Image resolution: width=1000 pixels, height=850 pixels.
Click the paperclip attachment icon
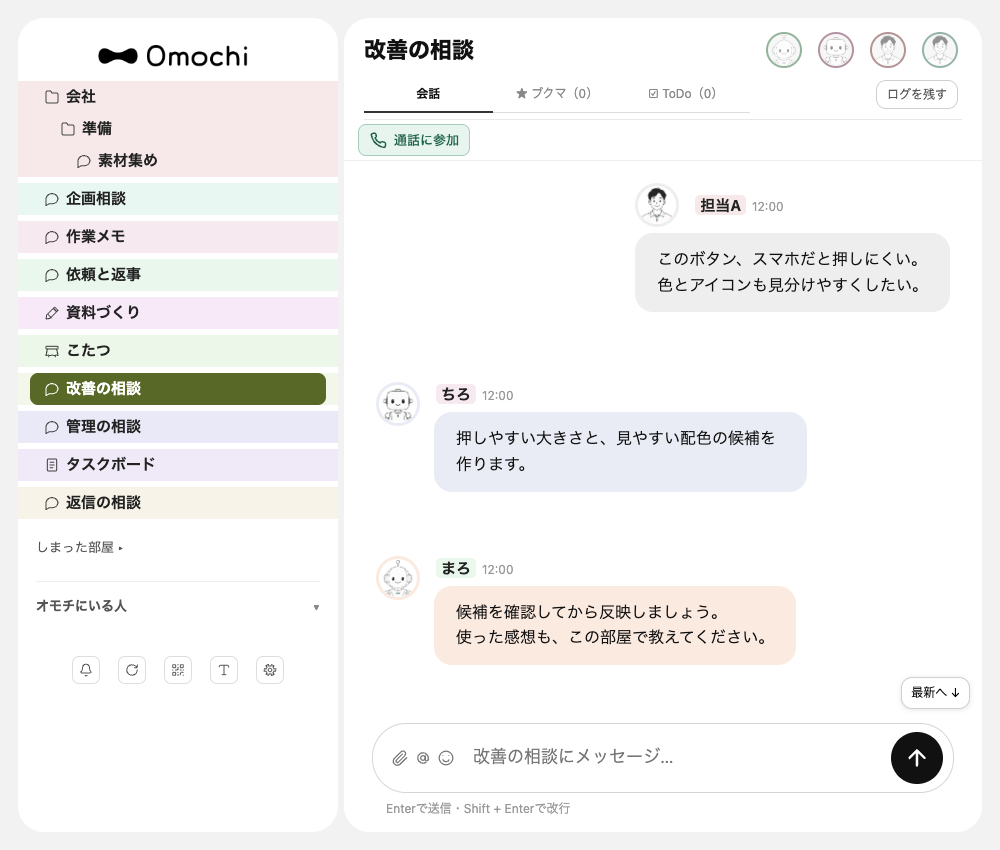pyautogui.click(x=399, y=758)
